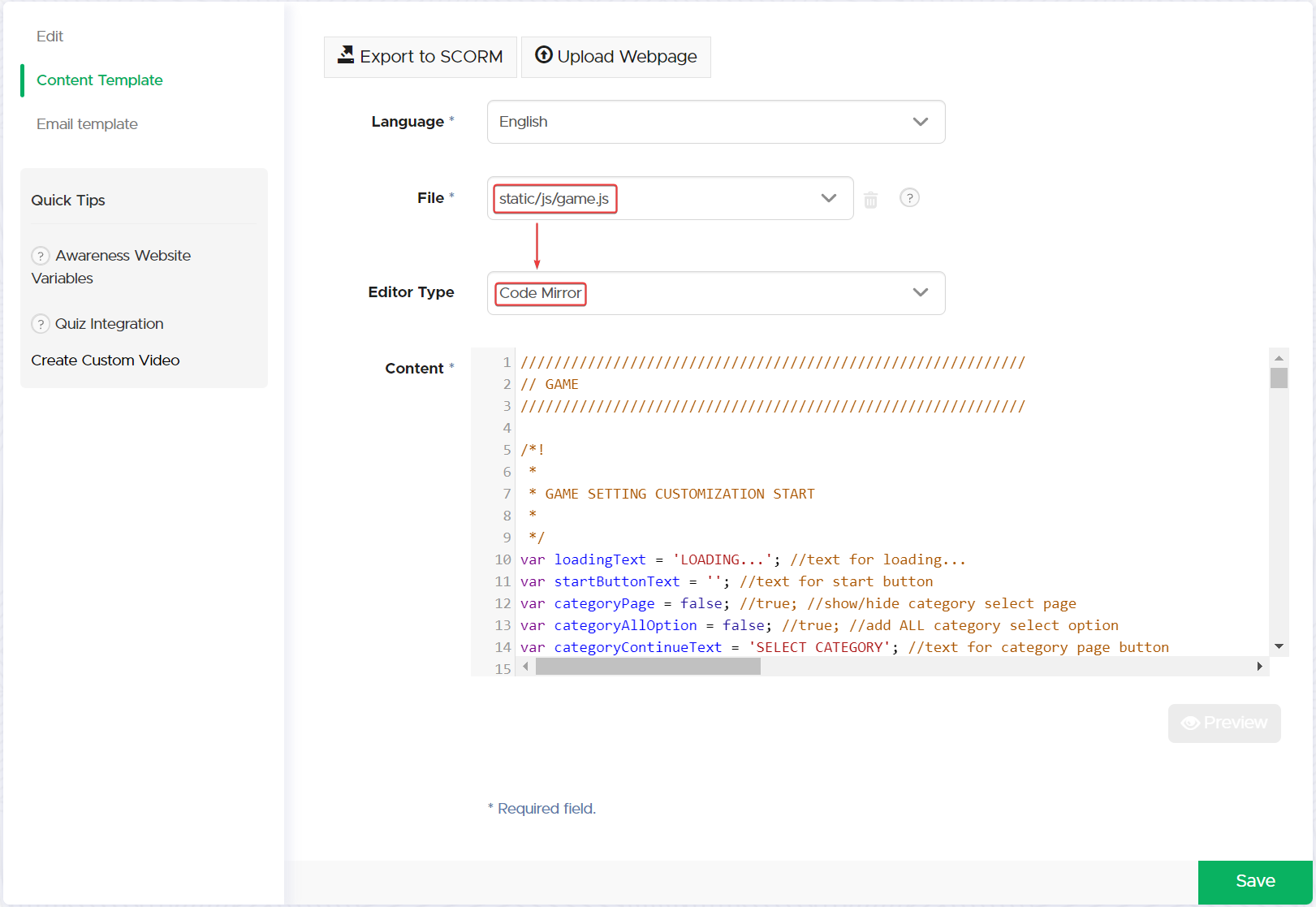Click the Export to SCORM icon

(346, 55)
